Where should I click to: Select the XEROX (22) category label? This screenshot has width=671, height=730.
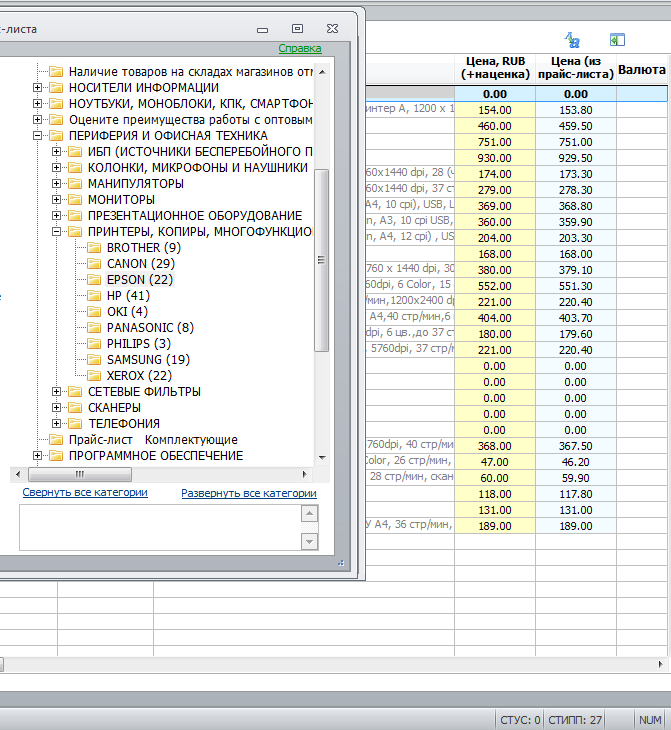pos(139,375)
